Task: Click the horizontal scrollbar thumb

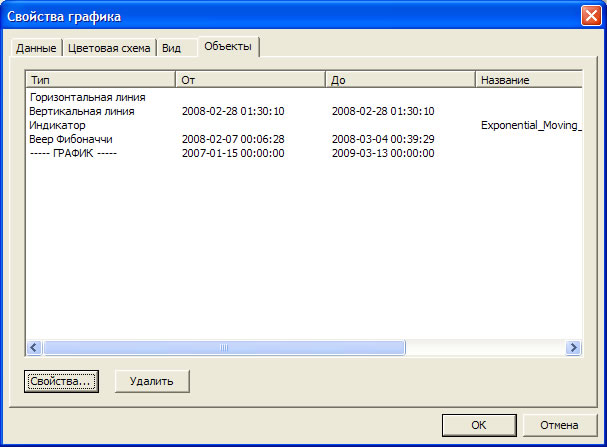Action: point(224,347)
